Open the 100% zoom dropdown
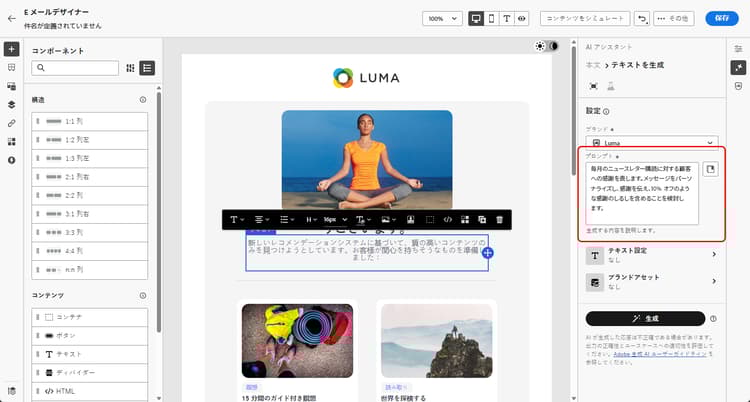 [442, 19]
